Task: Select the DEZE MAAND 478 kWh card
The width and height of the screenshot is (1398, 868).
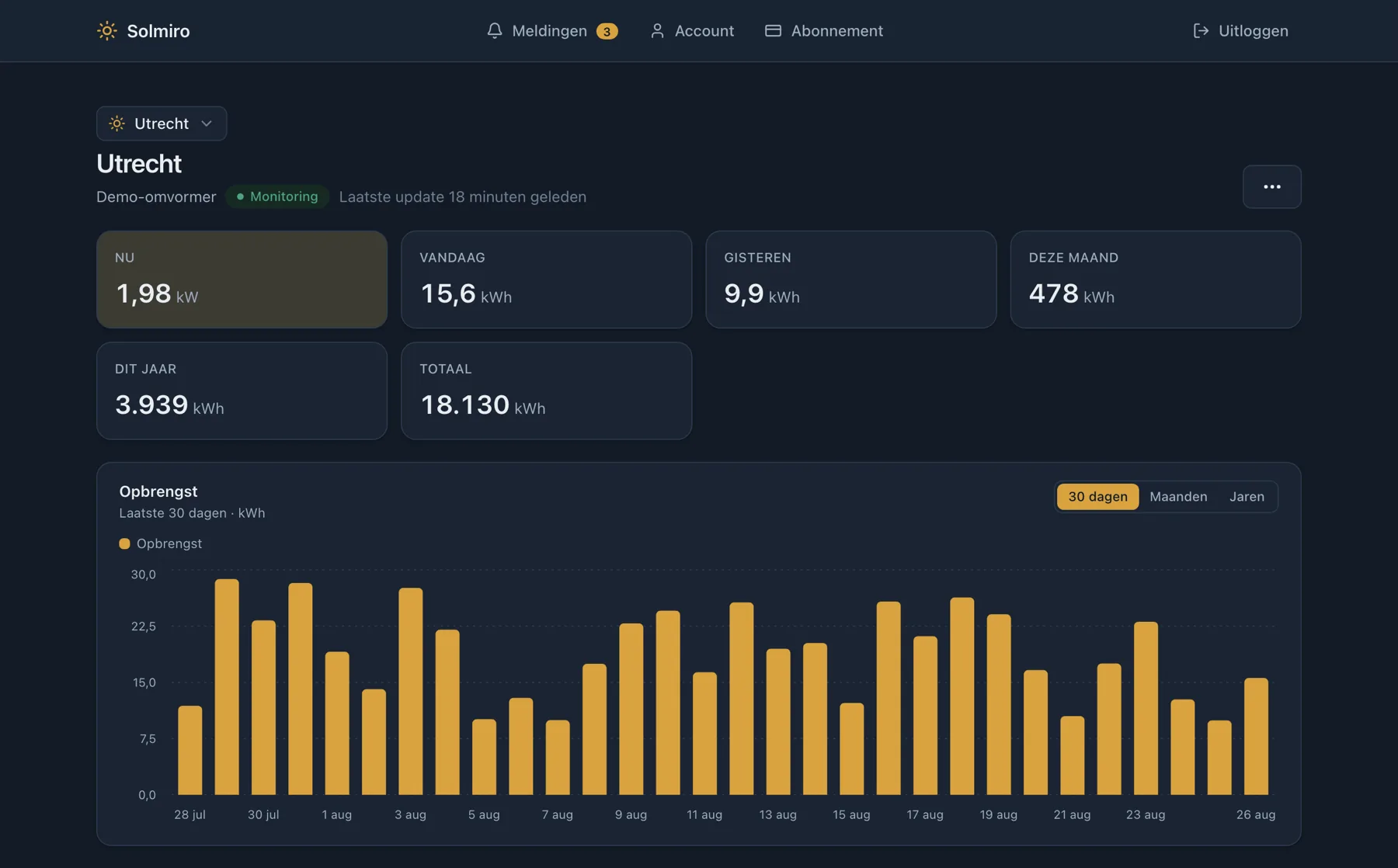Action: click(x=1156, y=279)
